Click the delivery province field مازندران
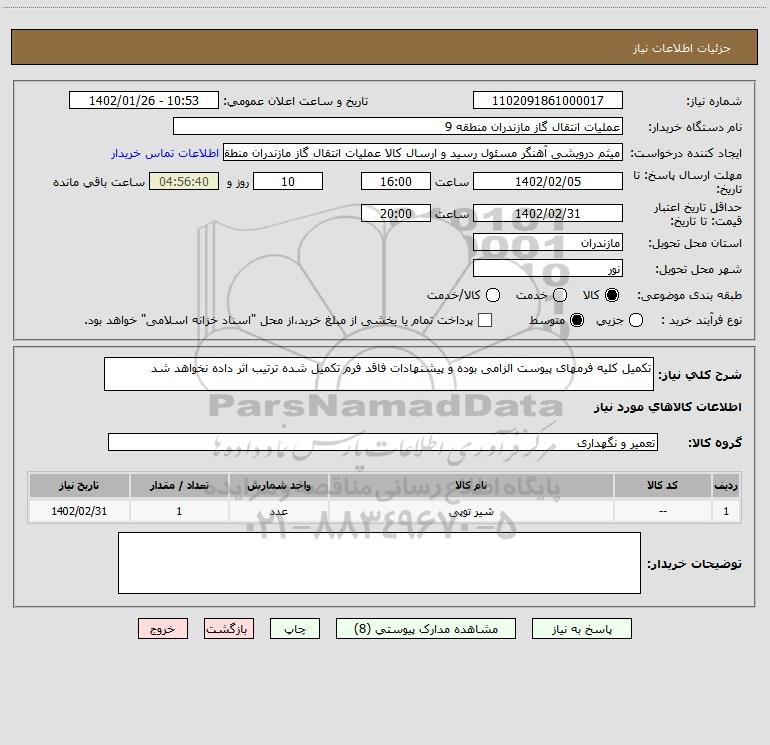The width and height of the screenshot is (770, 745). 548,242
